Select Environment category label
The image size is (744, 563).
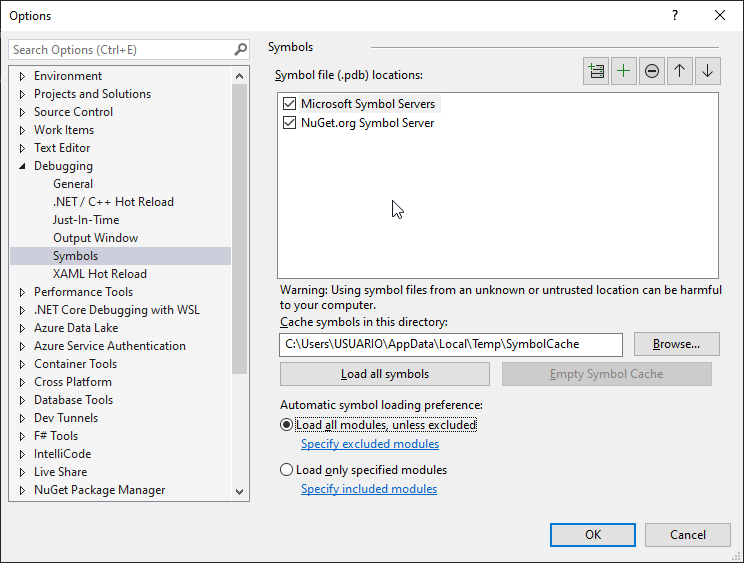click(x=68, y=76)
